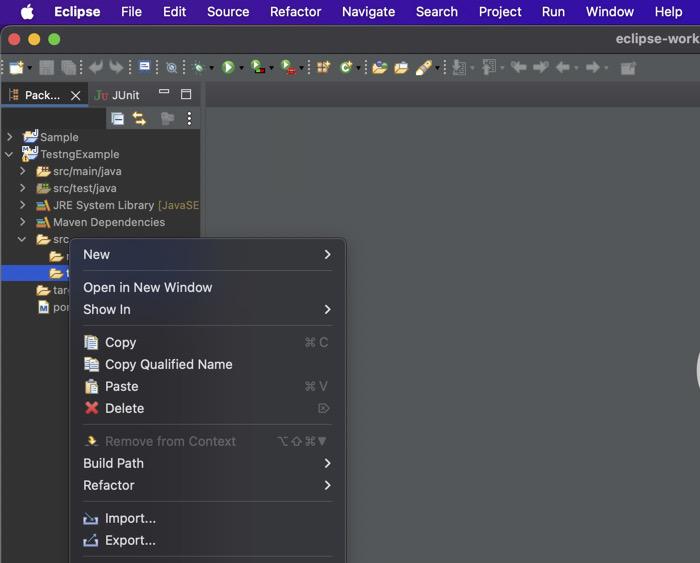The height and width of the screenshot is (563, 700).
Task: Click the Redo arrow icon in the toolbar
Action: click(116, 67)
